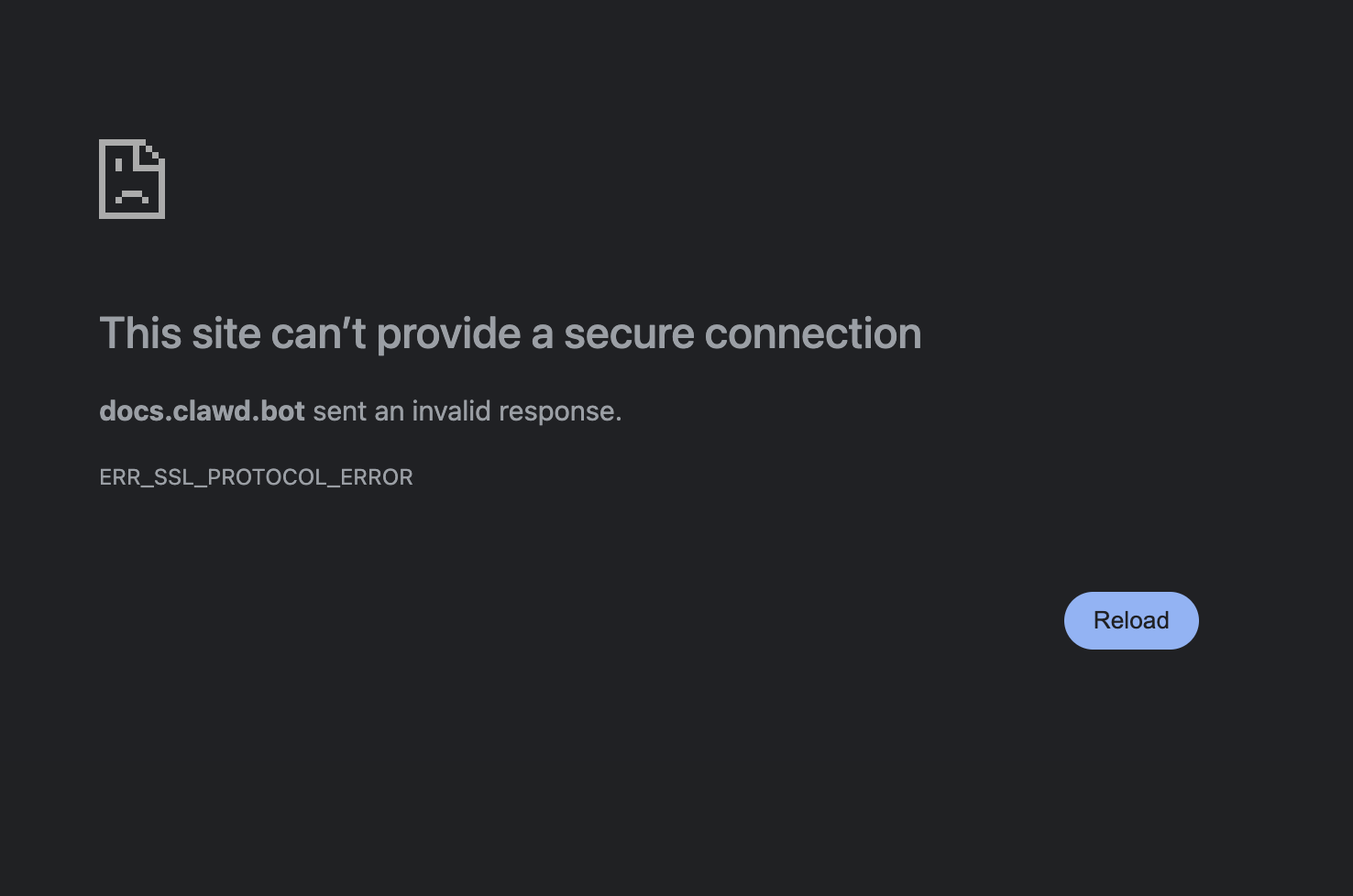Image resolution: width=1353 pixels, height=896 pixels.
Task: Click the trailing "ERROR" in the error code
Action: pos(377,477)
